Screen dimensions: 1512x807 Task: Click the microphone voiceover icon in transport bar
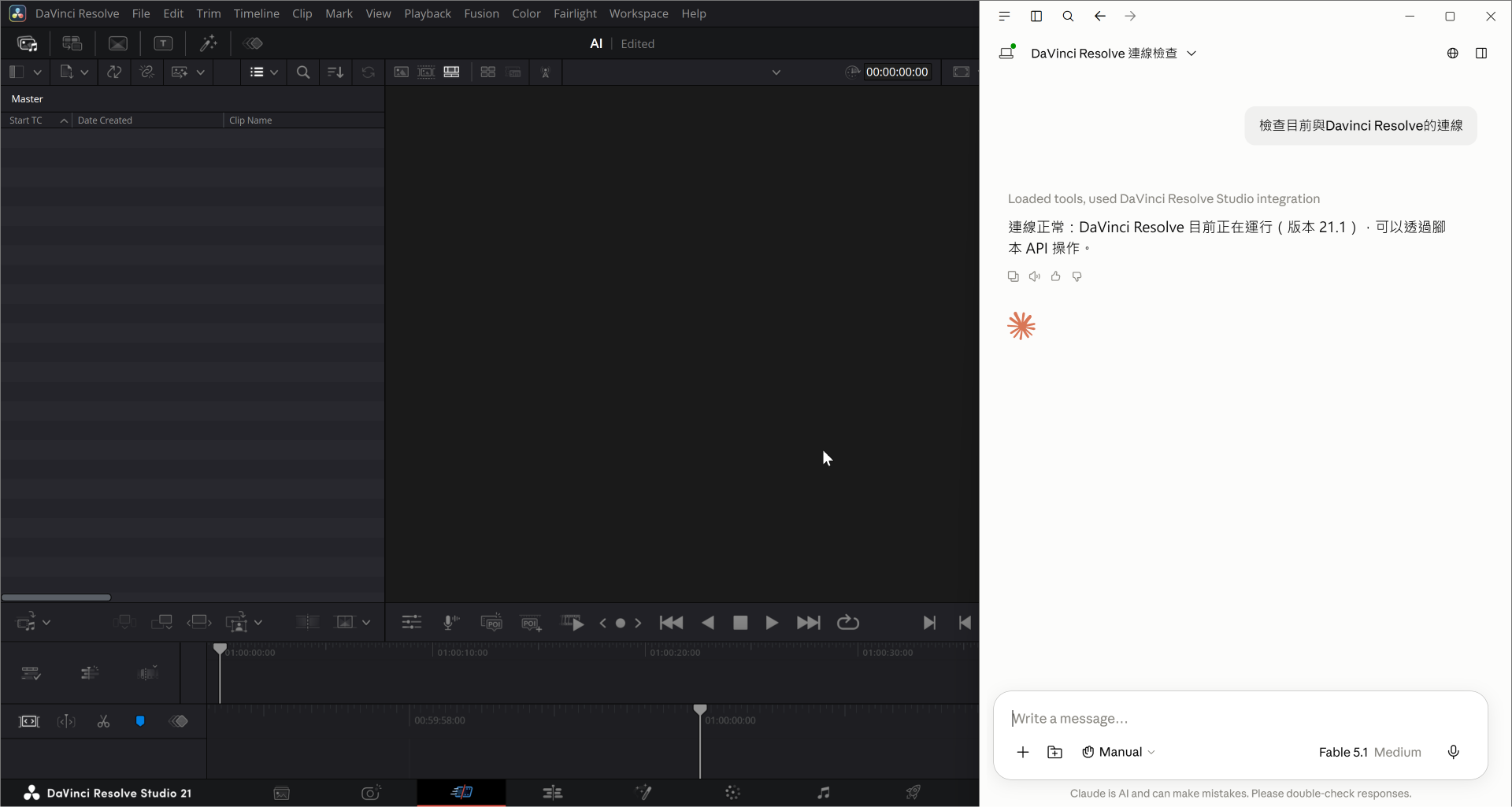click(x=451, y=623)
